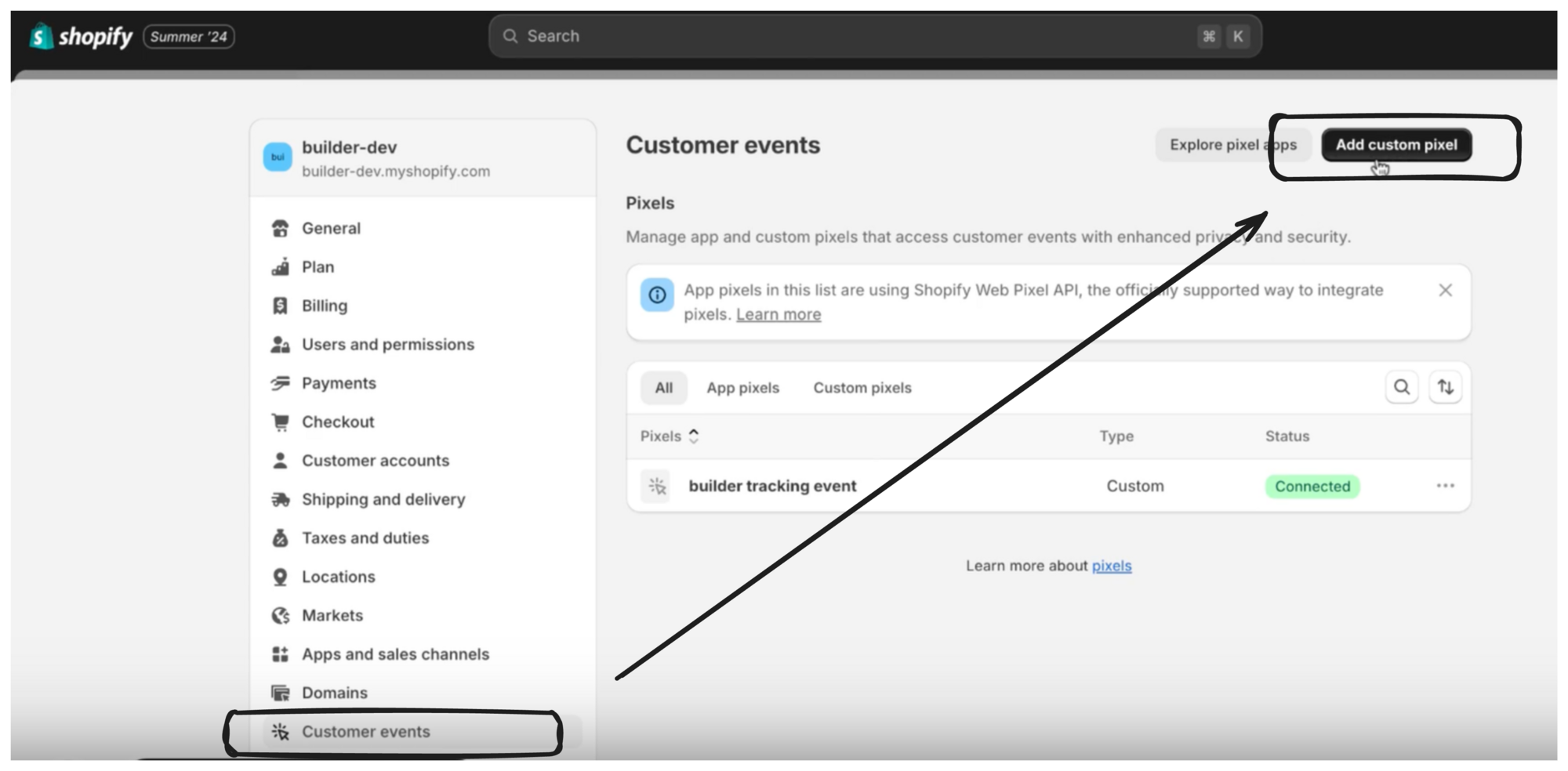Open builder-dev store avatar
Screen dimensions: 1568x771
pyautogui.click(x=278, y=157)
